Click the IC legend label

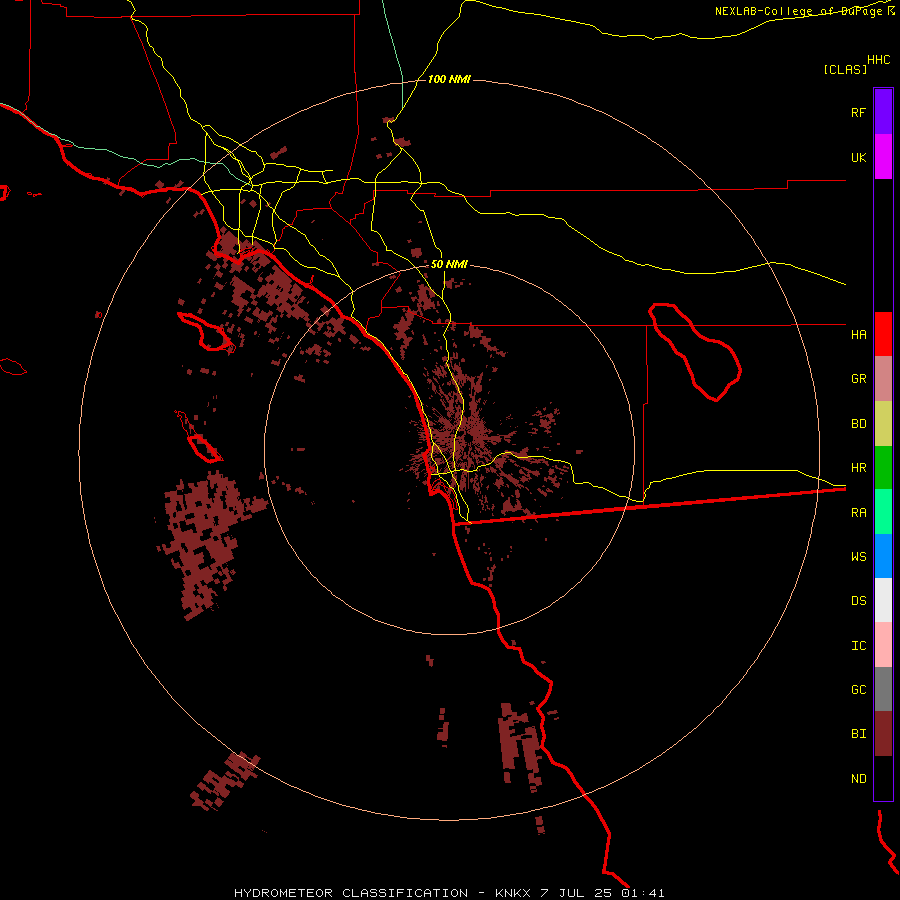pyautogui.click(x=858, y=646)
